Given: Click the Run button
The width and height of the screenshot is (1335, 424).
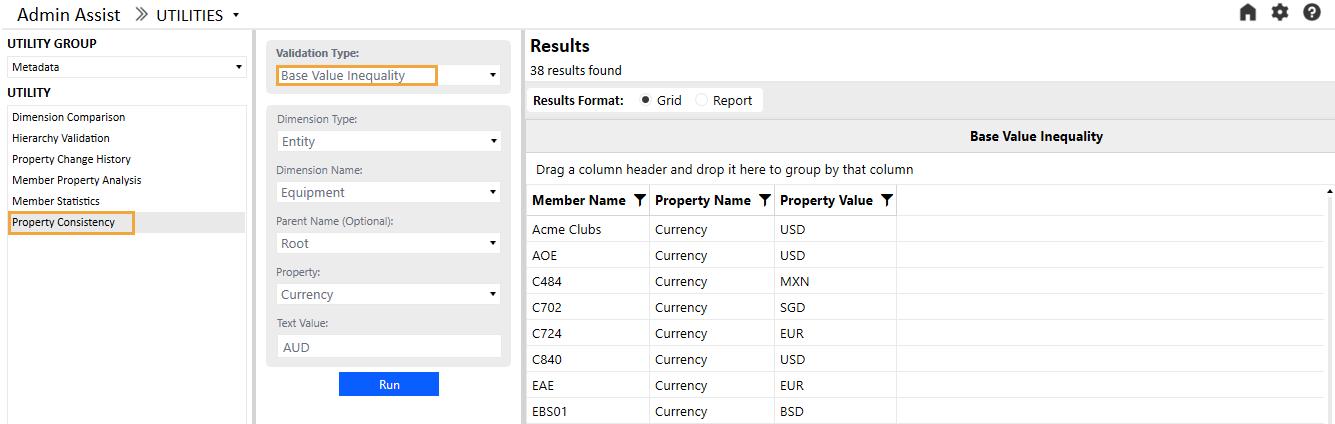Looking at the screenshot, I should tap(389, 385).
